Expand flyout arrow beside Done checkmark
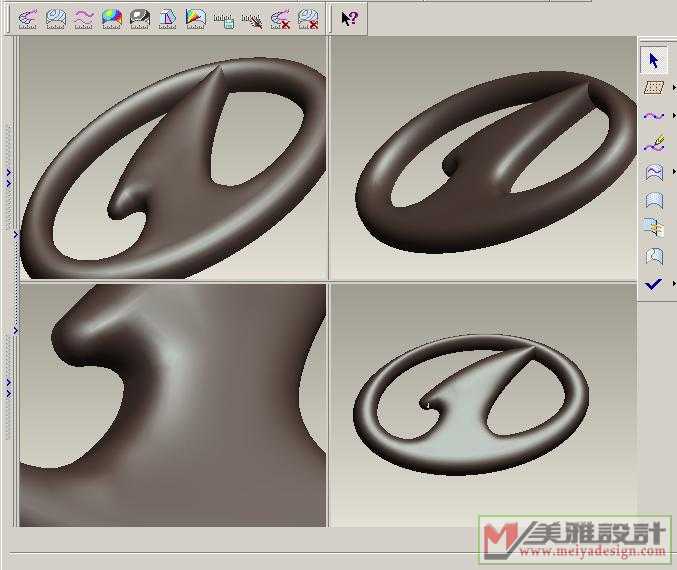The height and width of the screenshot is (570, 677). pos(674,284)
